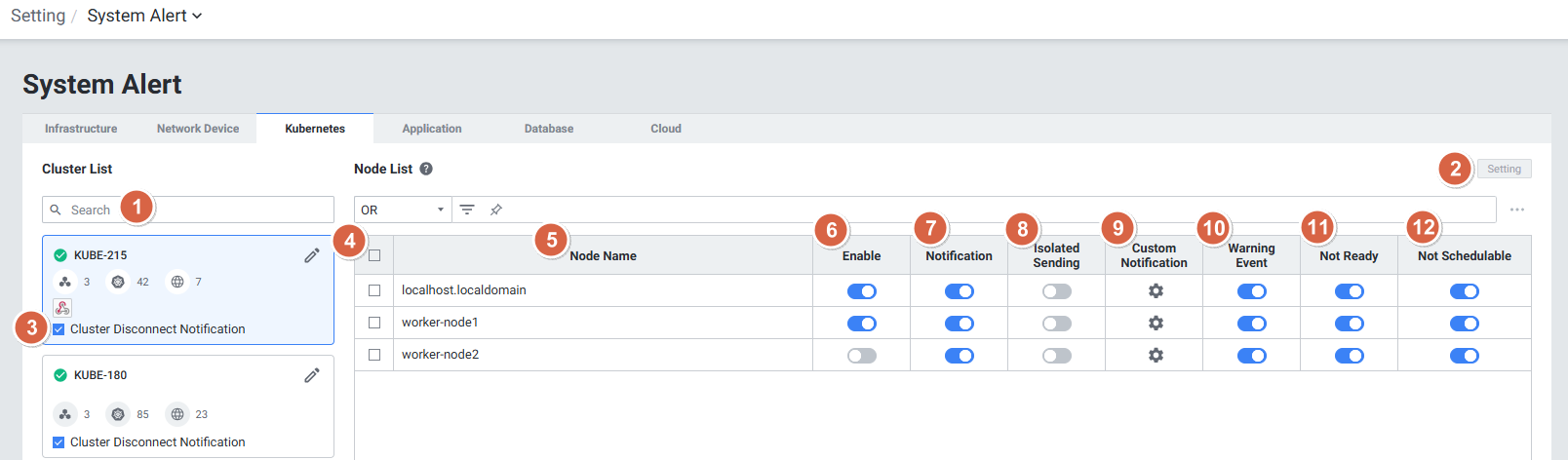Viewport: 1568px width, 460px height.
Task: Switch to the Infrastructure tab
Action: (x=81, y=129)
